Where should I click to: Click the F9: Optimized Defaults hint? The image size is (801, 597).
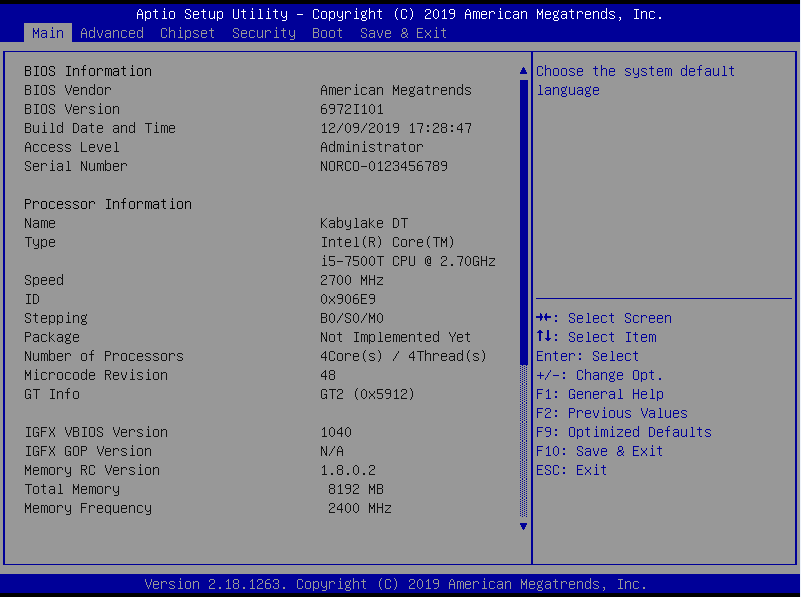pos(624,432)
